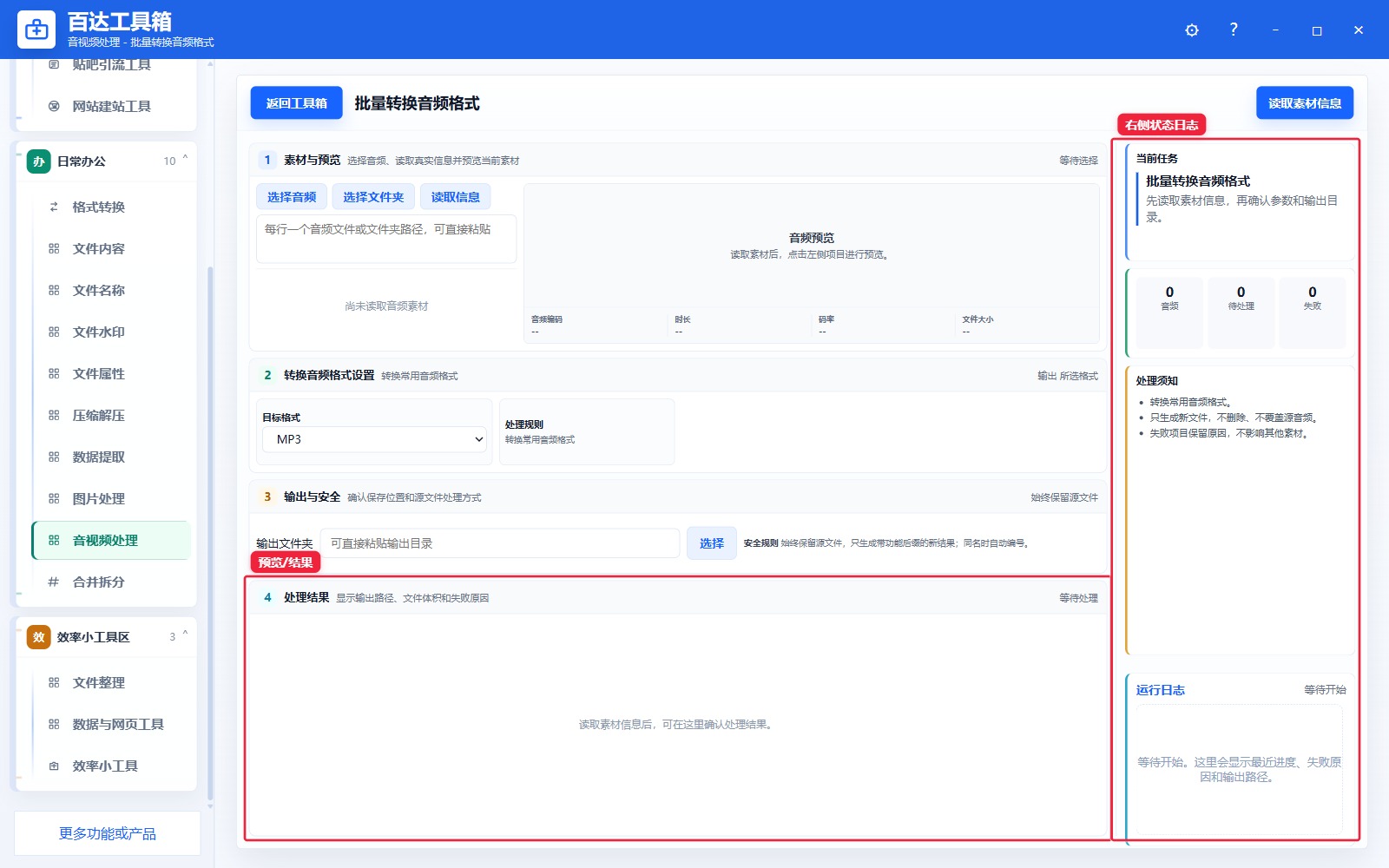Click the sidebar vertical scrollbar

210,533
